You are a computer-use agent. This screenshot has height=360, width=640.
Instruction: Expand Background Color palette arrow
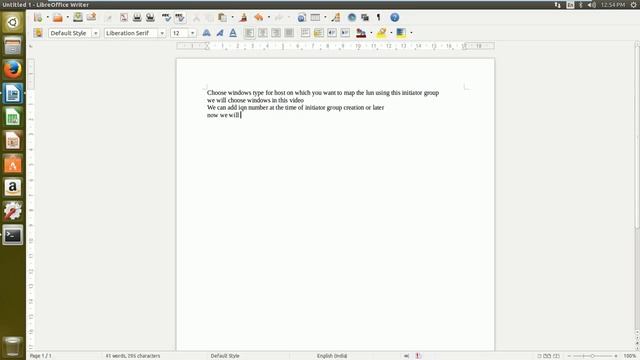pyautogui.click(x=411, y=33)
